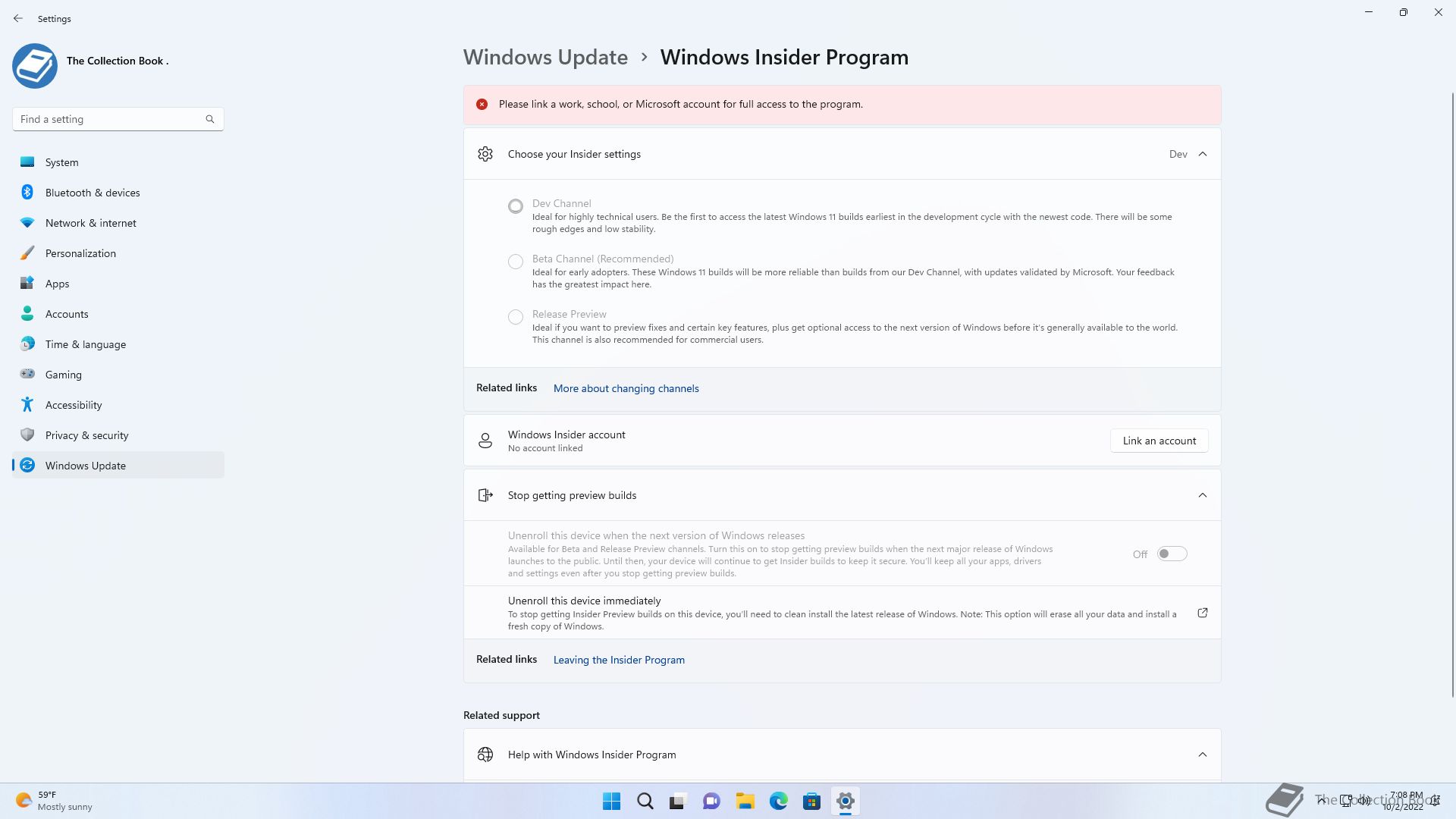Click the Find a setting search box

click(118, 119)
